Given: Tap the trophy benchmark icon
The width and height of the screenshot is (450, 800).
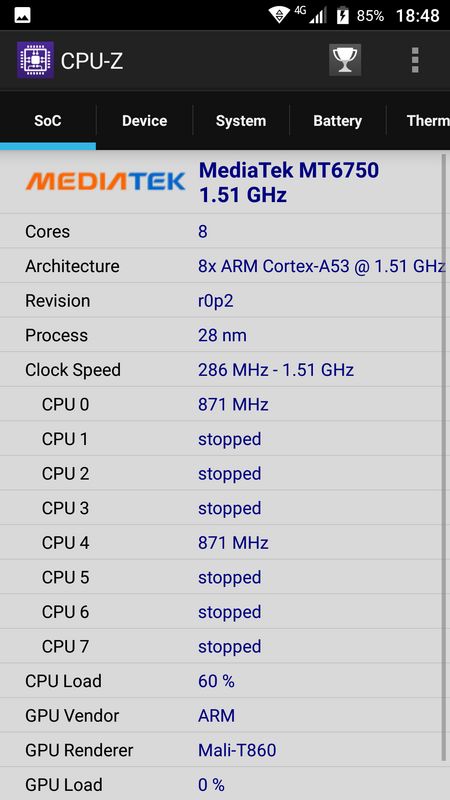Looking at the screenshot, I should pos(345,60).
